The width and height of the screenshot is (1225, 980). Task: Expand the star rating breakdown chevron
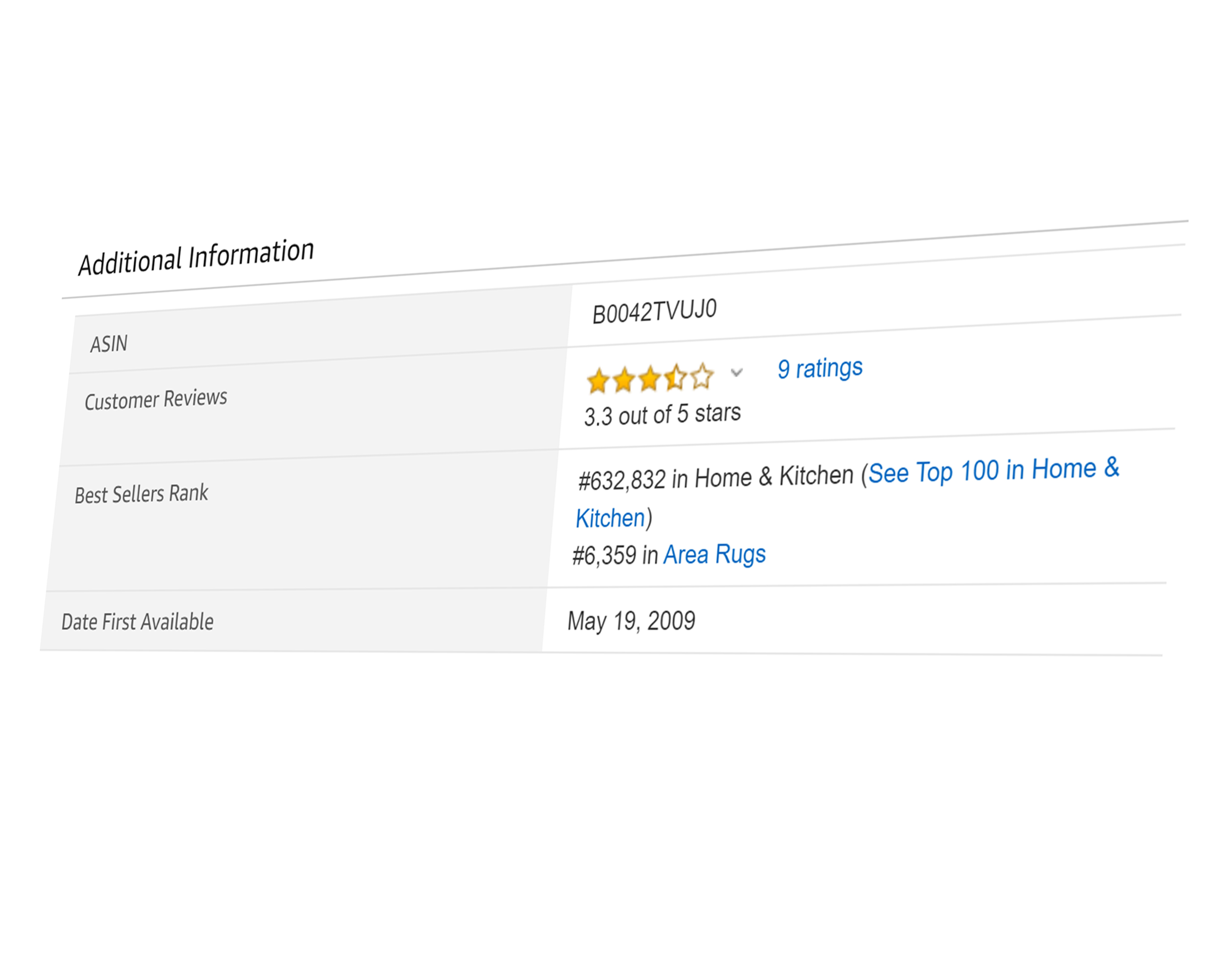(x=736, y=373)
